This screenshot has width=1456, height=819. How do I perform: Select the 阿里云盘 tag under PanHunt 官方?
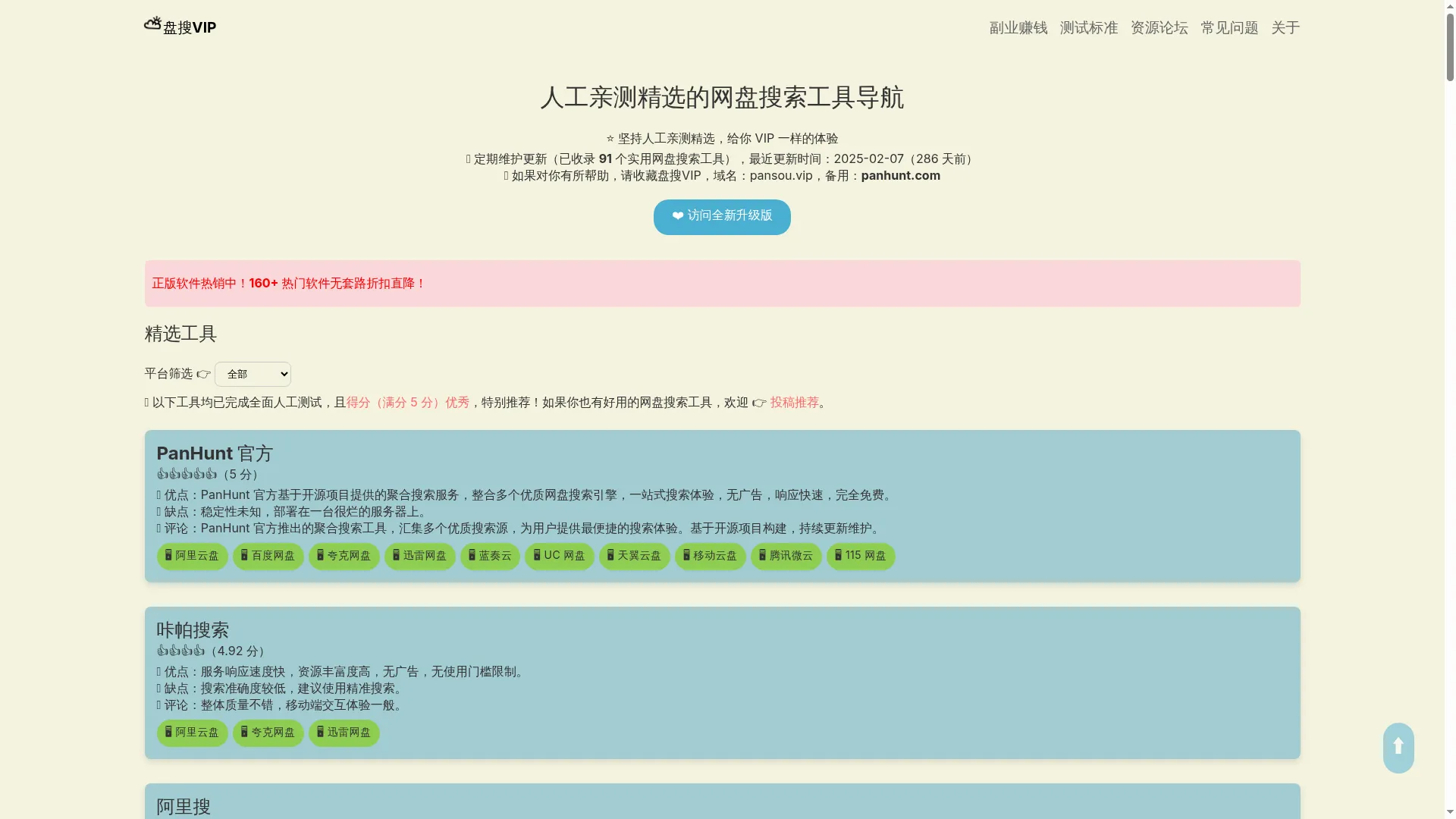point(191,556)
